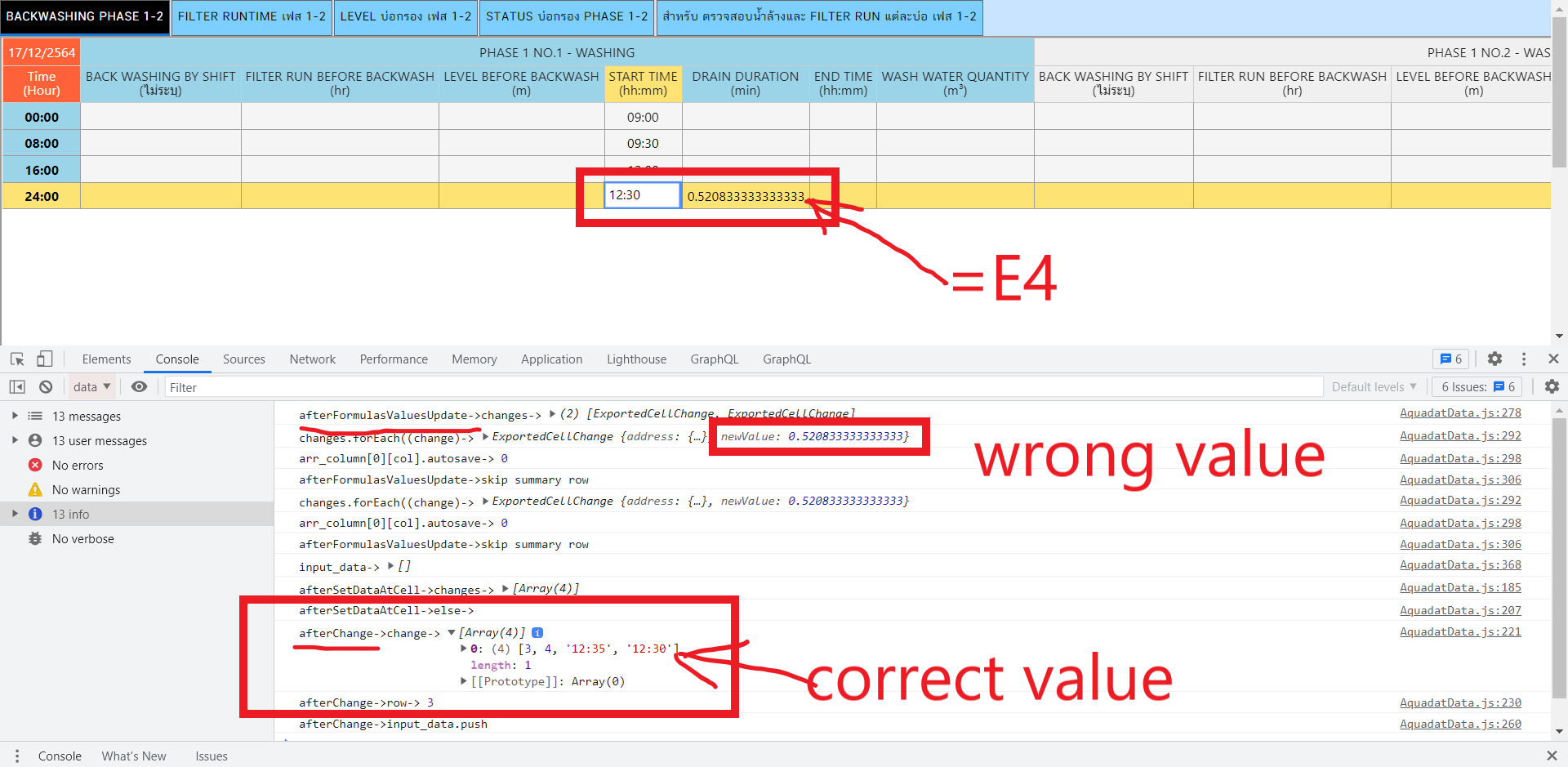Open the DevTools three-dot menu
1568x767 pixels.
(x=1524, y=359)
